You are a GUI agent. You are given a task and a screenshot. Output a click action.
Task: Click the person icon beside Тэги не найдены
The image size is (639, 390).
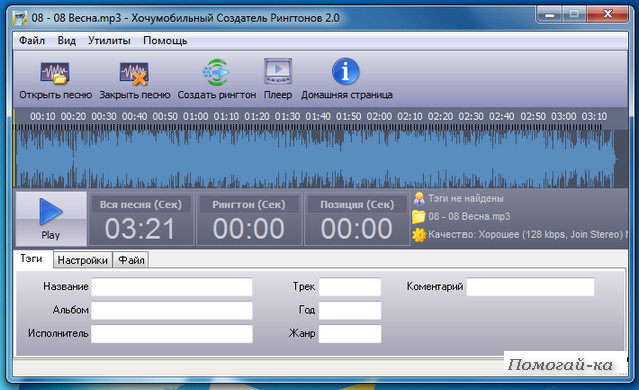tap(419, 199)
